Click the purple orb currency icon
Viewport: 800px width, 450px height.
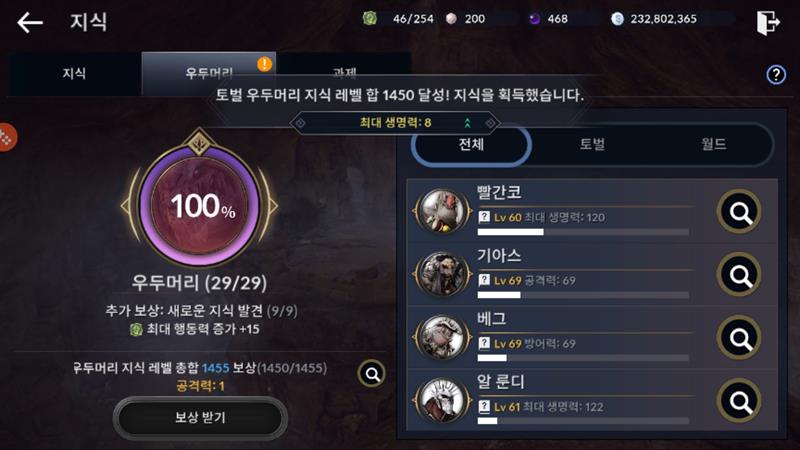coord(534,19)
